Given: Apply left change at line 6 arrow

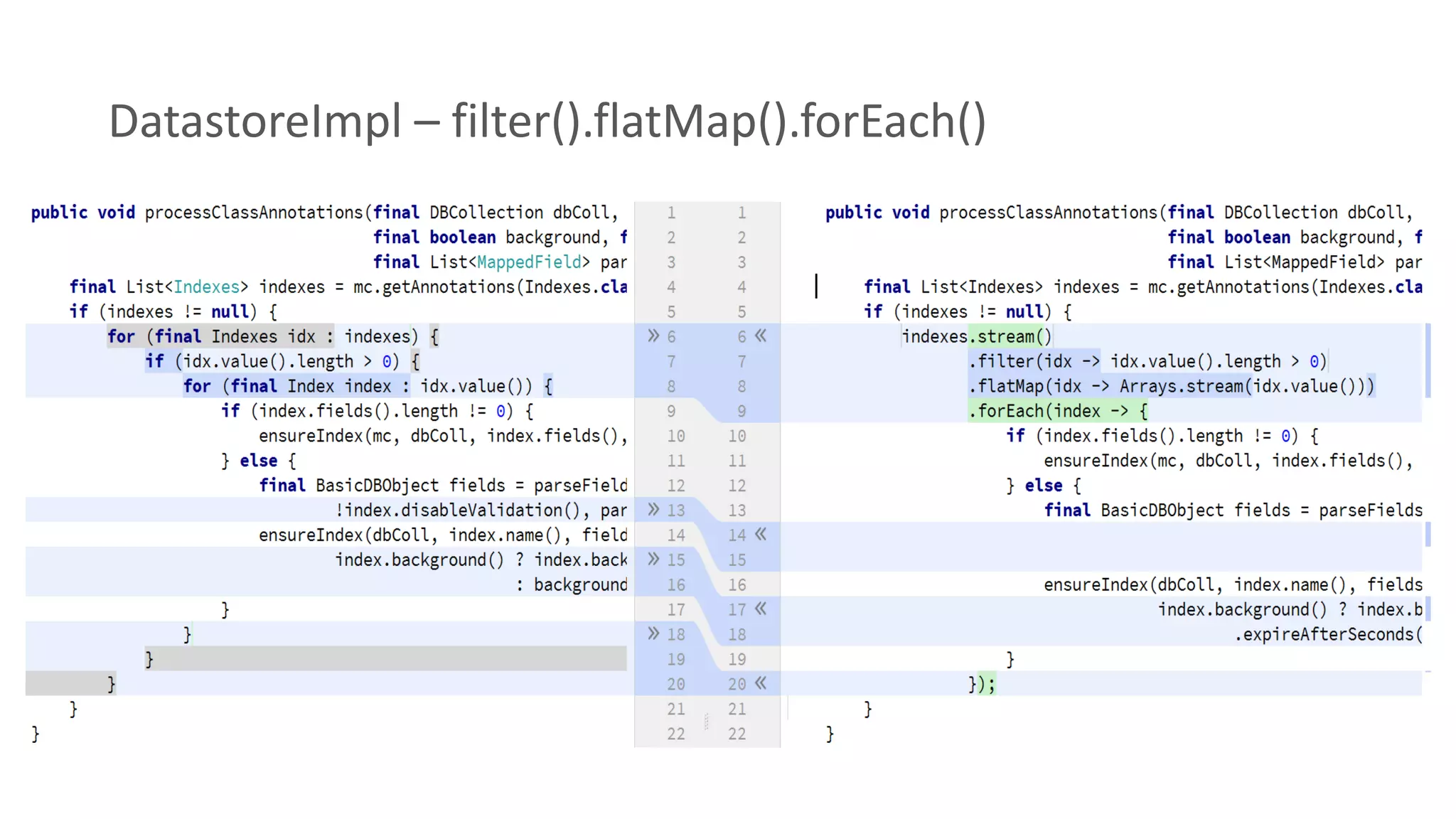Looking at the screenshot, I should [653, 336].
